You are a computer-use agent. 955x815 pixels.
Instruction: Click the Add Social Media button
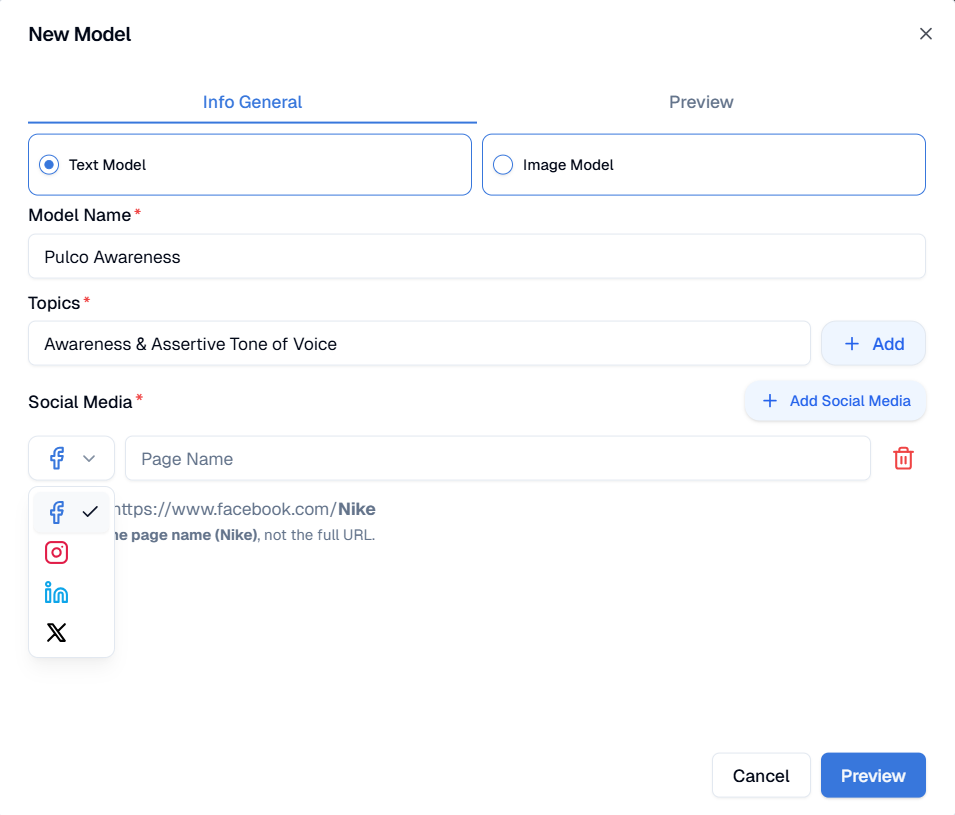[835, 401]
